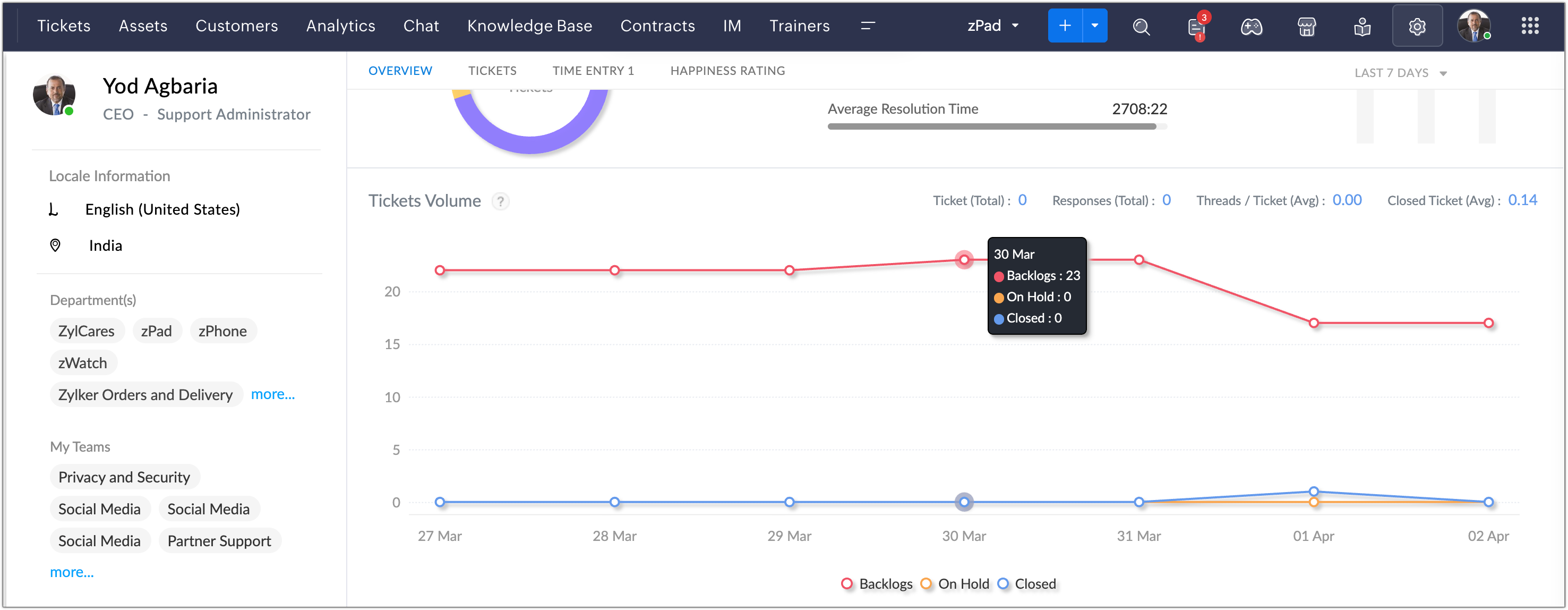Toggle the Backlogs legend series
This screenshot has width=1568, height=610.
pyautogui.click(x=877, y=584)
